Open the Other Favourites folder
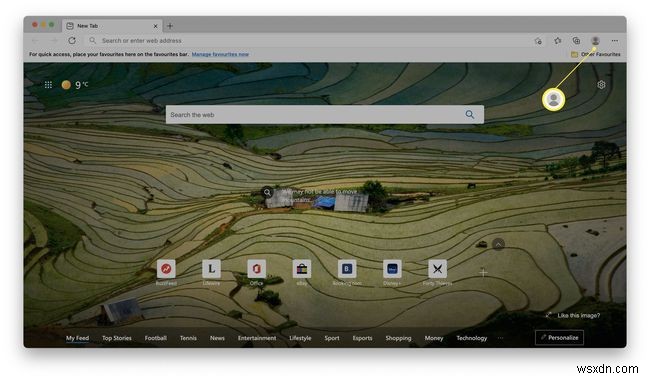 coord(595,54)
